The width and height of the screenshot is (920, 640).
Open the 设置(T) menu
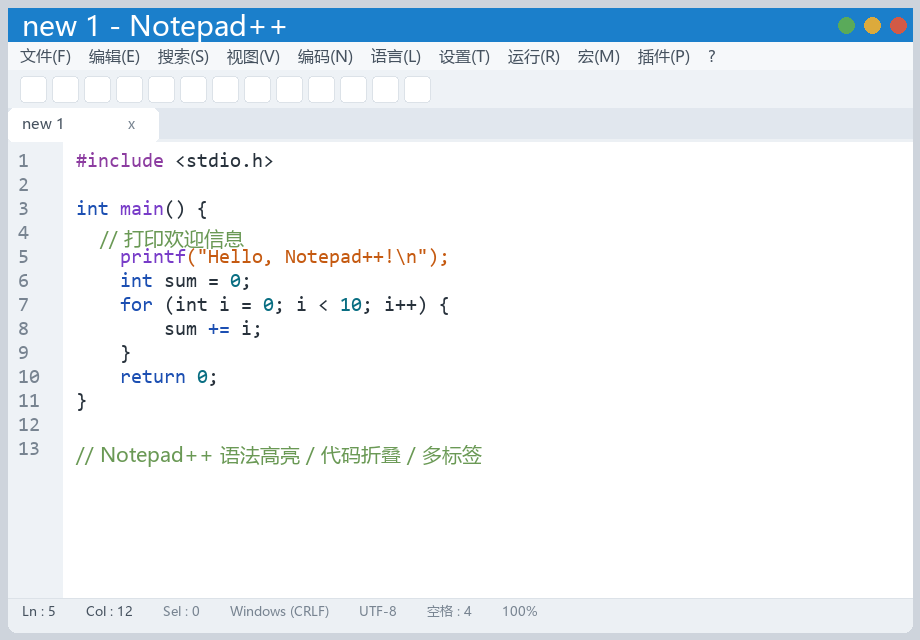coord(464,57)
